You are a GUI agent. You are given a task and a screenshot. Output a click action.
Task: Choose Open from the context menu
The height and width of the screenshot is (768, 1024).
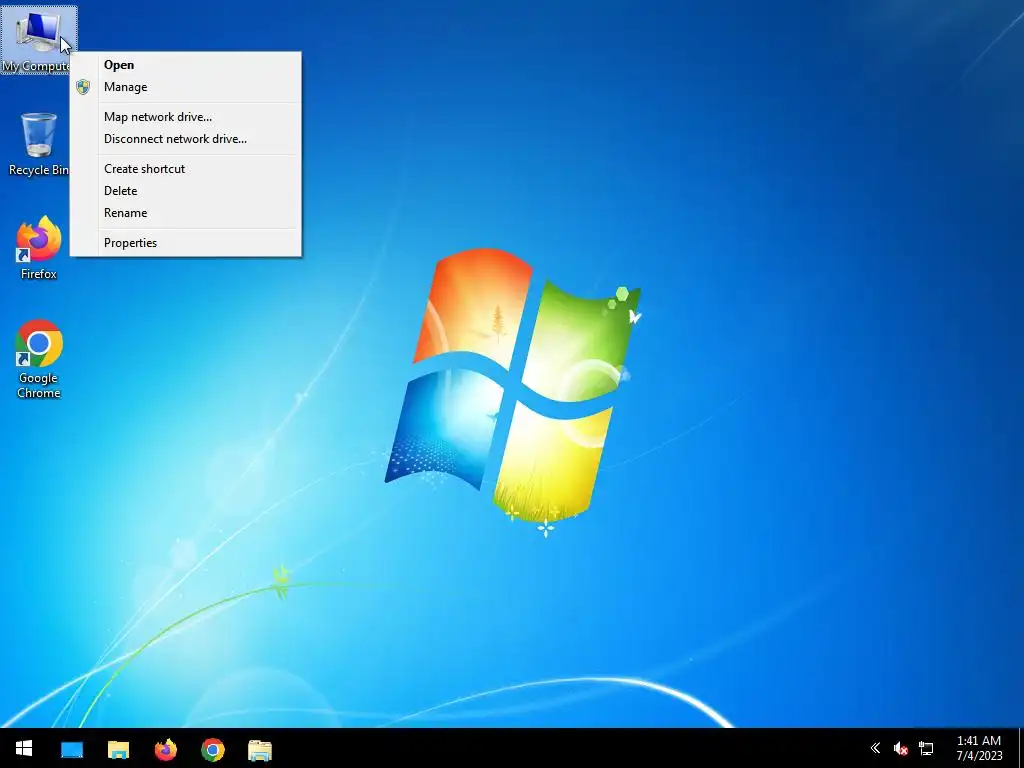tap(185, 65)
